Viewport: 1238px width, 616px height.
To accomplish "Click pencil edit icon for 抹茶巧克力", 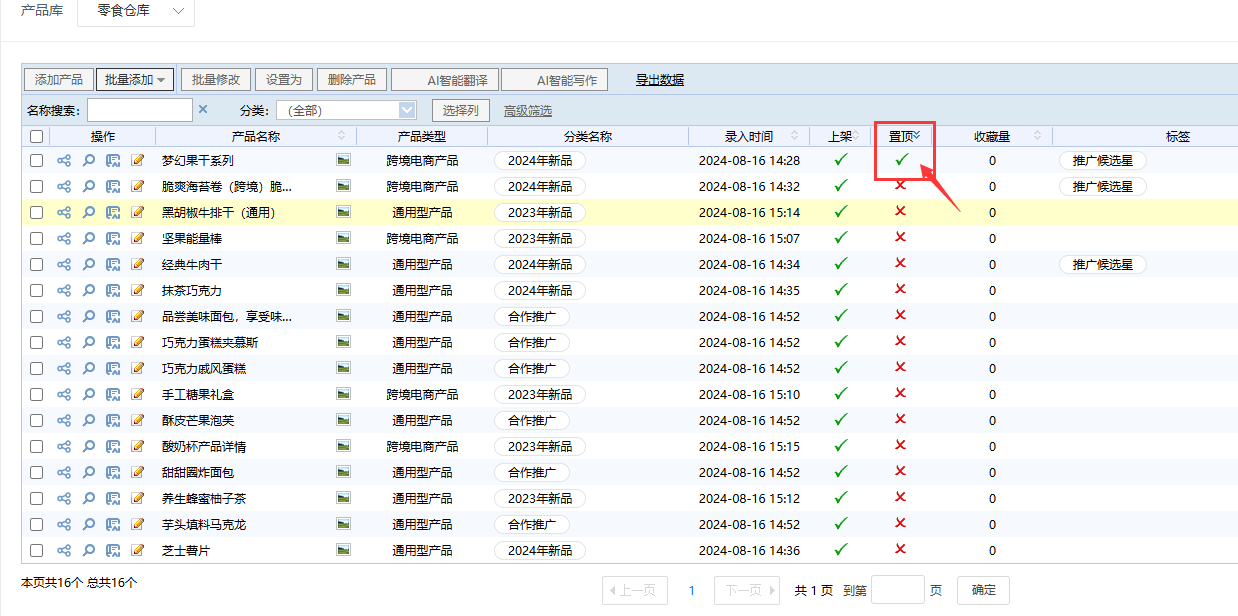I will pyautogui.click(x=138, y=290).
